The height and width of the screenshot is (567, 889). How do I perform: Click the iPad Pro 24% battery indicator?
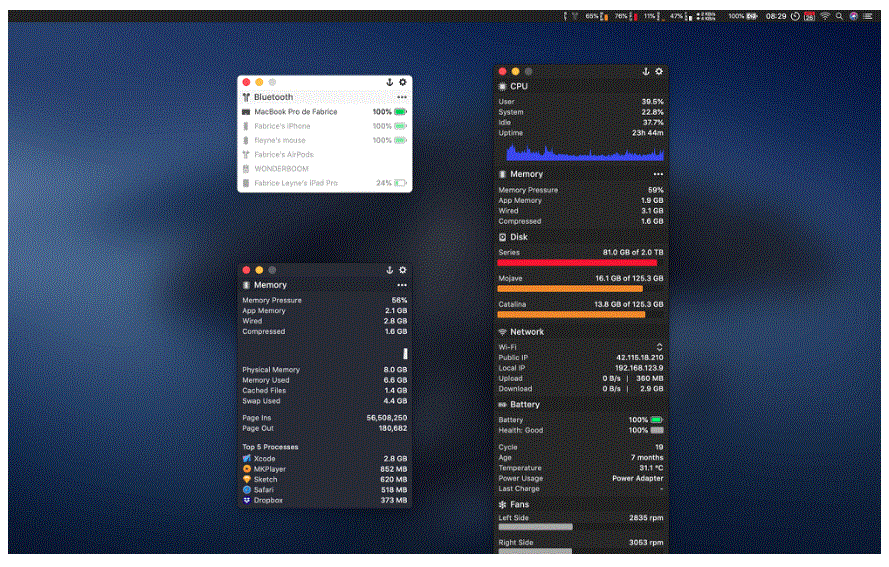pyautogui.click(x=391, y=183)
